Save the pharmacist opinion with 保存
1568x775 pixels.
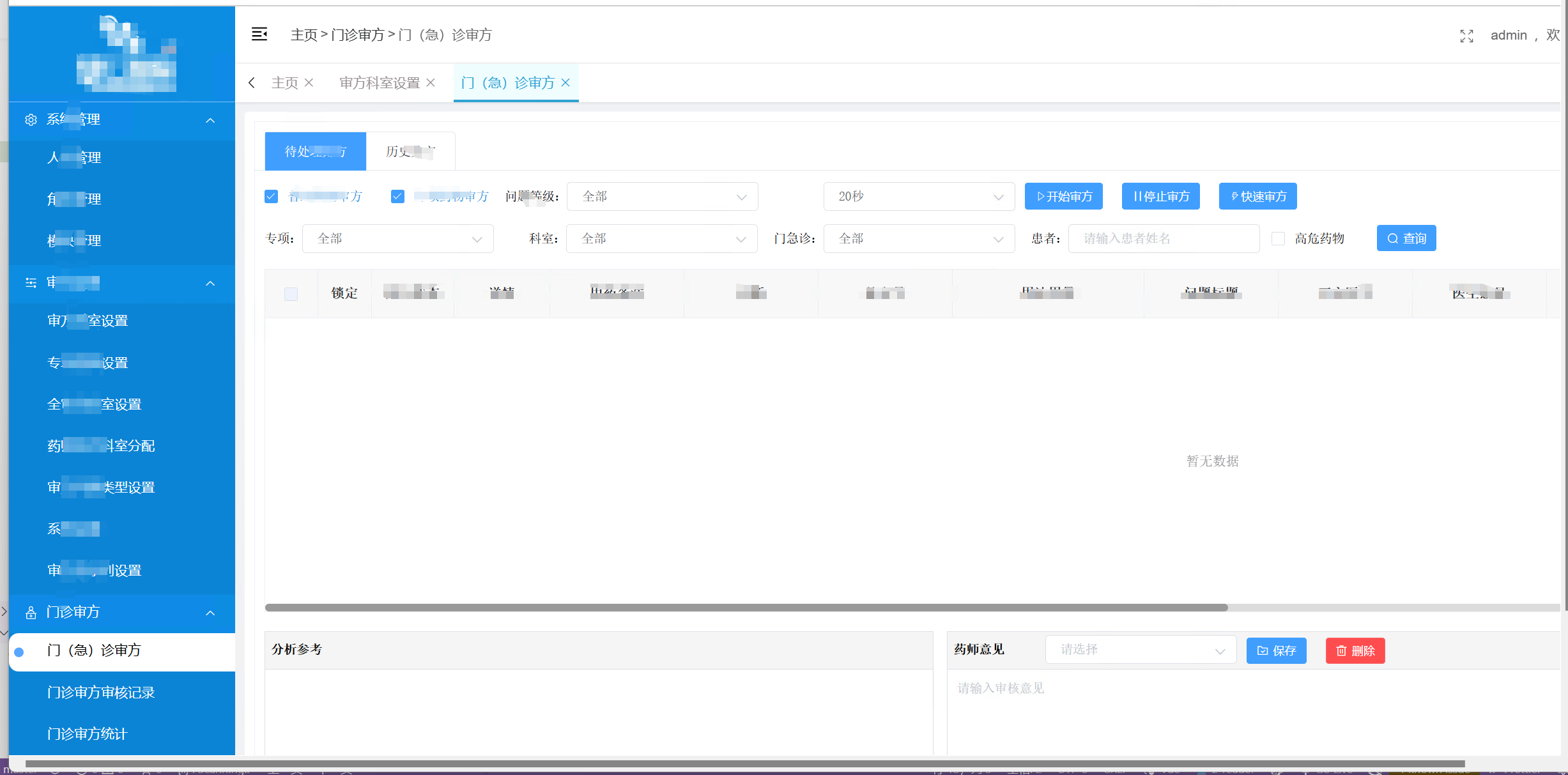[1277, 650]
